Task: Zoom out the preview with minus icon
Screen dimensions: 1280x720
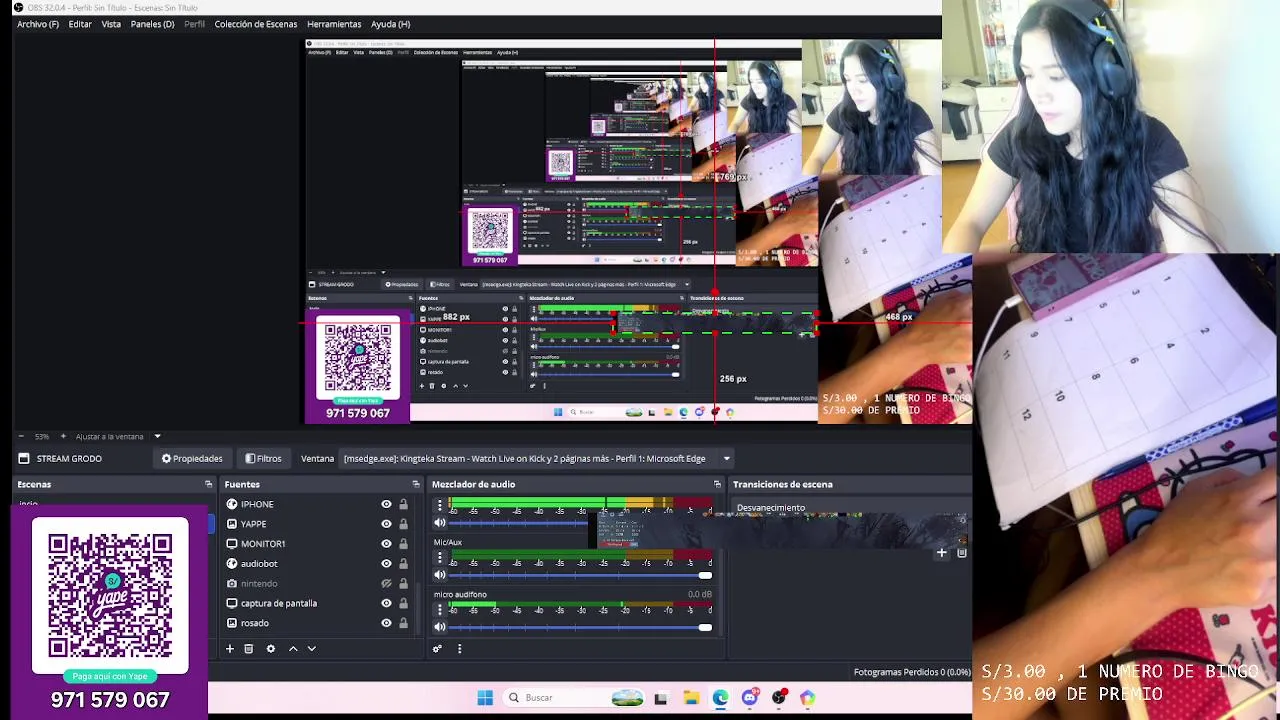Action: (x=19, y=436)
